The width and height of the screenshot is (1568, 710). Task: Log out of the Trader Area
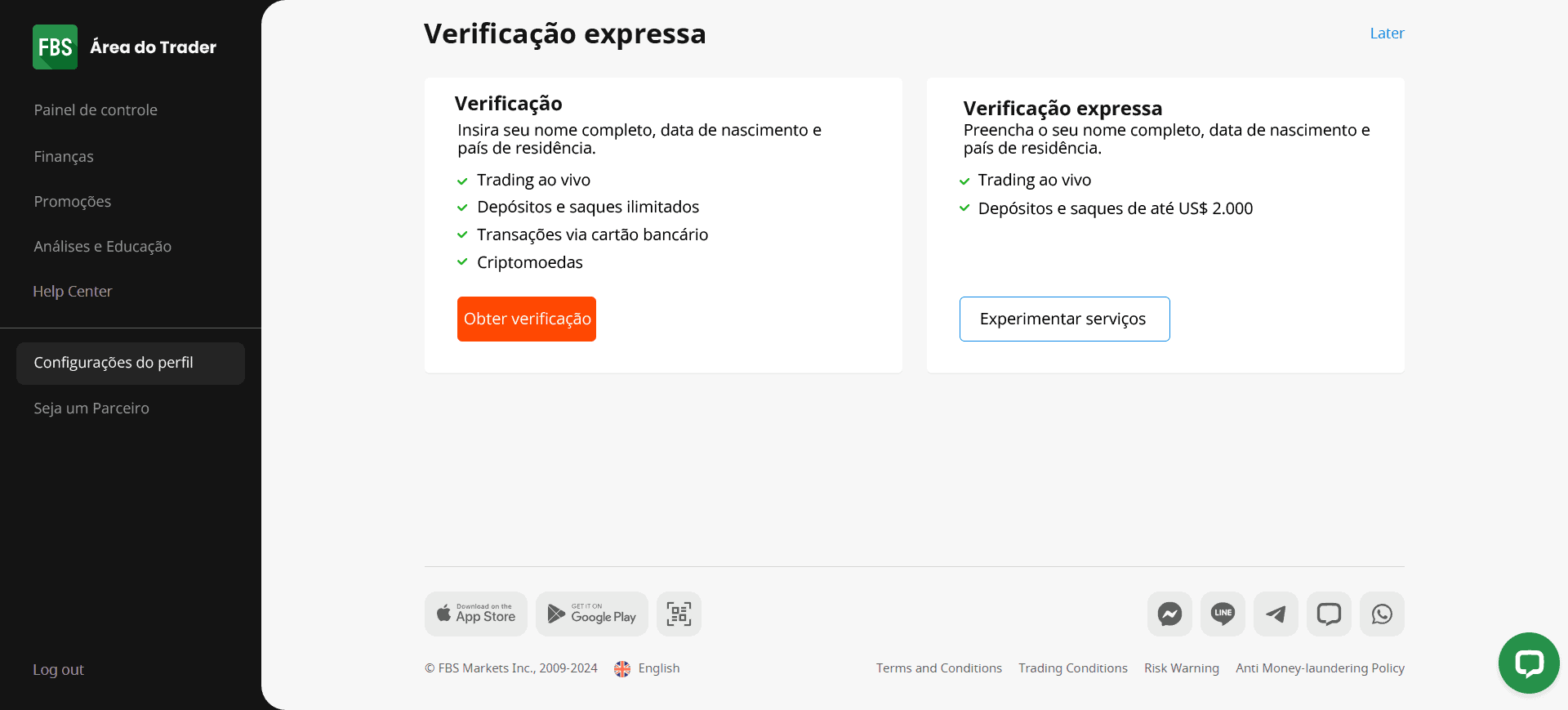(x=58, y=669)
